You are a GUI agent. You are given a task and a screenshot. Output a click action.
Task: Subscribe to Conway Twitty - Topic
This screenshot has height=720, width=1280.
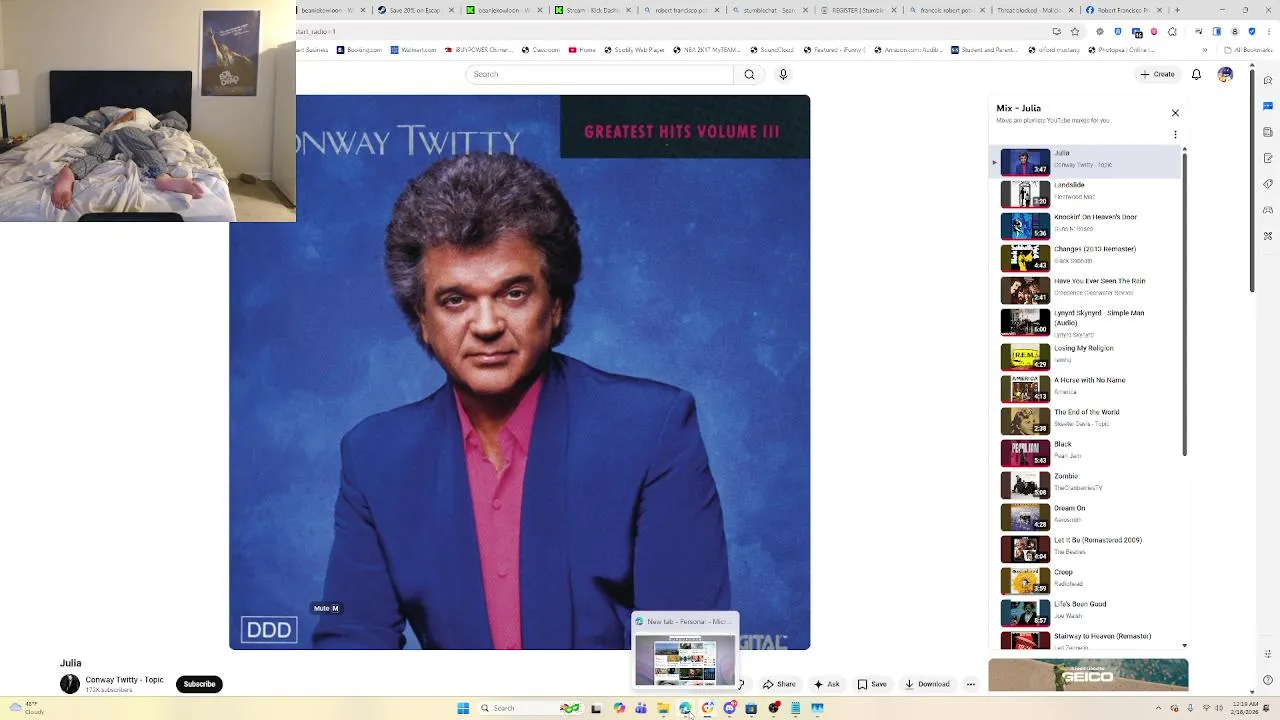click(x=199, y=684)
